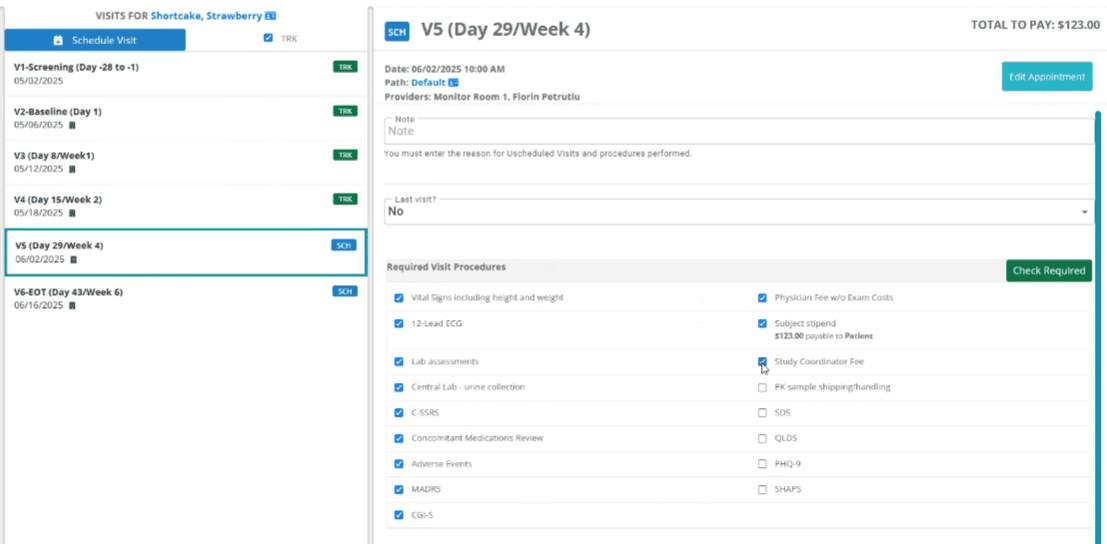Open Shortcake, Strawberry patient link
1107x544 pixels.
pos(206,16)
